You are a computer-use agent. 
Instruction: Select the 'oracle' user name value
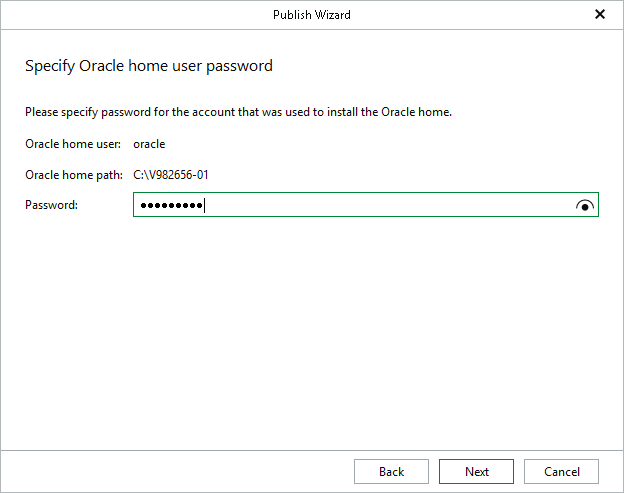(x=149, y=144)
